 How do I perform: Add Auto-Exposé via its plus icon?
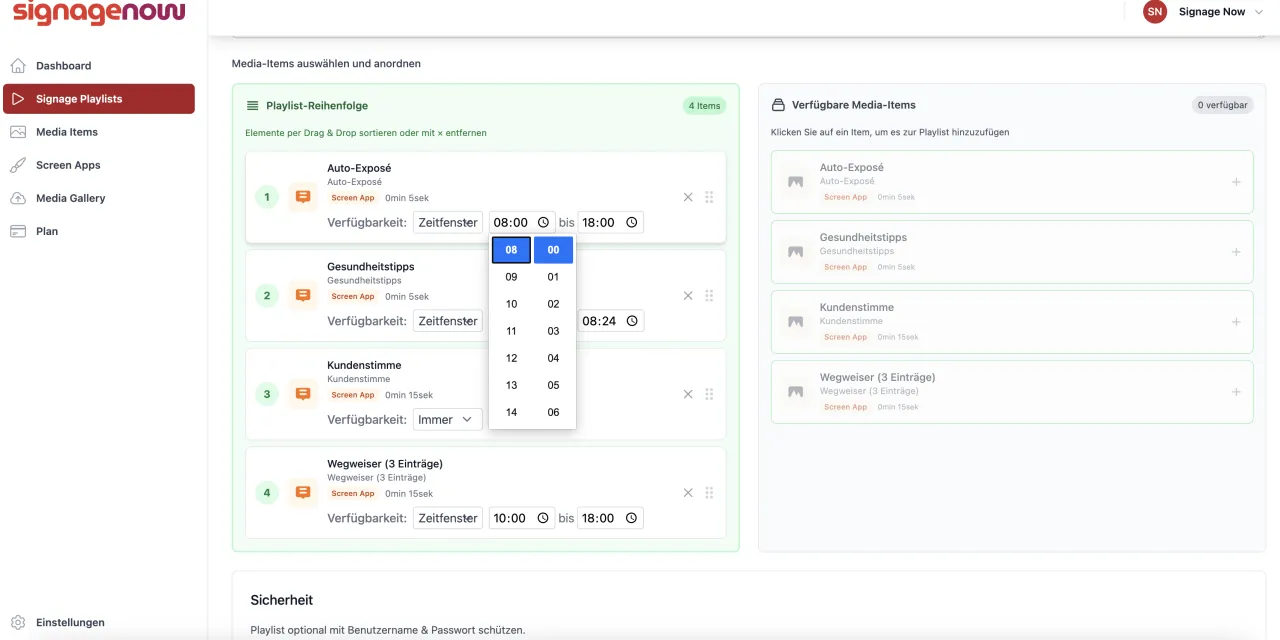click(1236, 182)
